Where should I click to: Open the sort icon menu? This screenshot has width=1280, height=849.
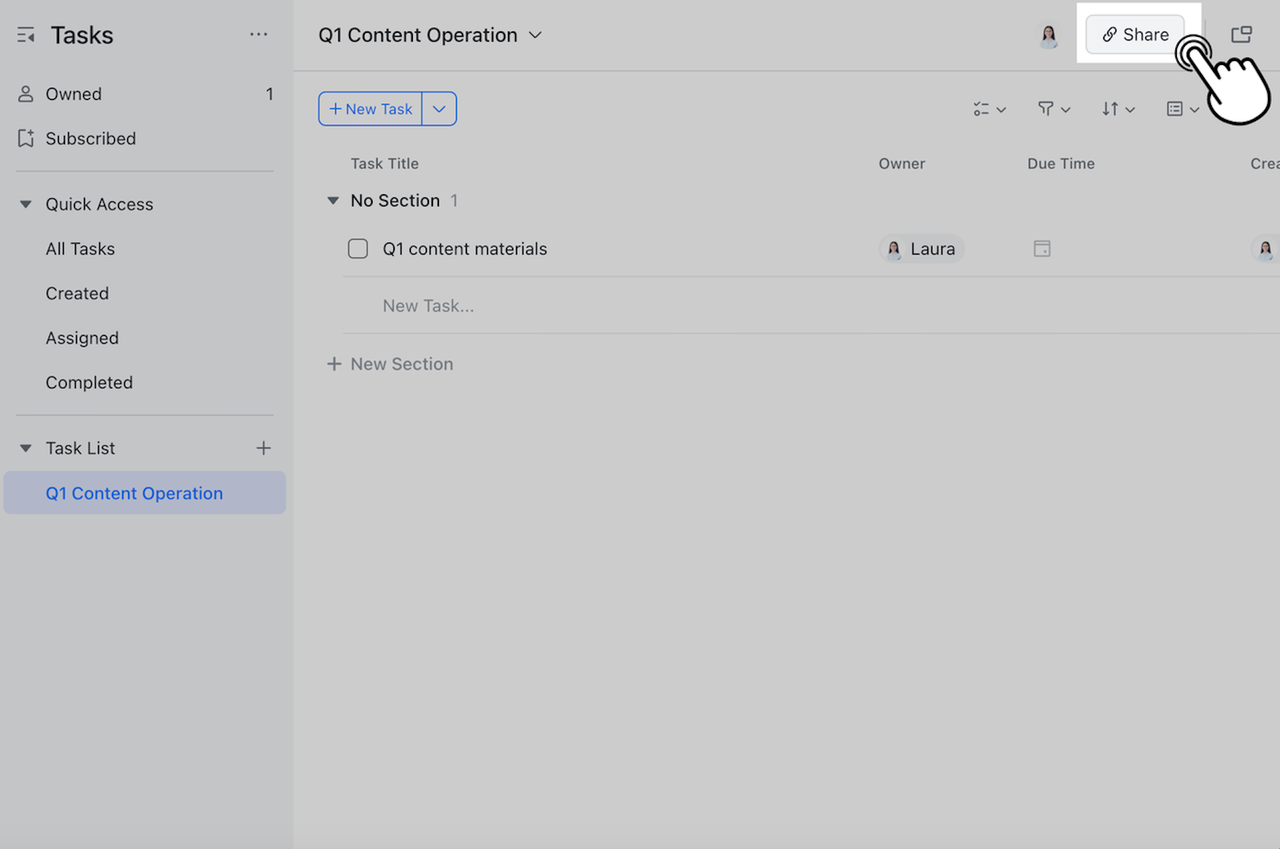pyautogui.click(x=1117, y=109)
